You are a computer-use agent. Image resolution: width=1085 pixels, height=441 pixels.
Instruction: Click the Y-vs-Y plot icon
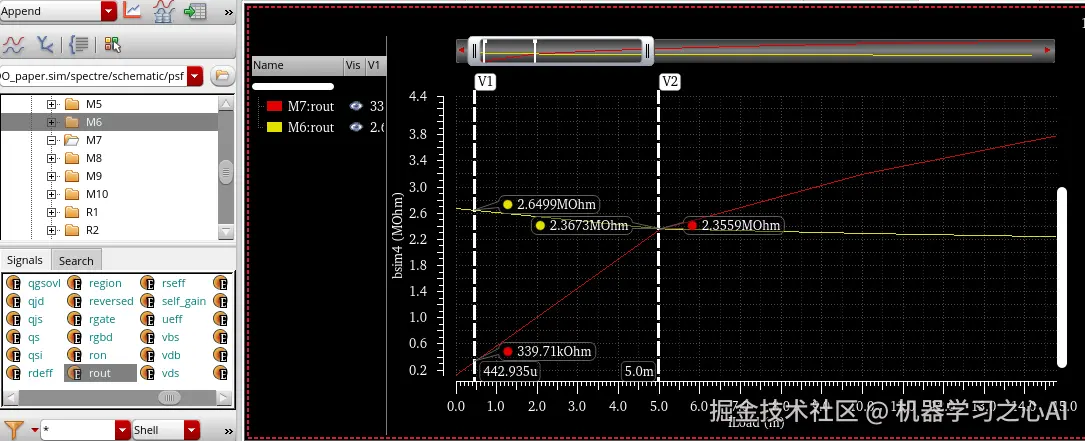[44, 45]
